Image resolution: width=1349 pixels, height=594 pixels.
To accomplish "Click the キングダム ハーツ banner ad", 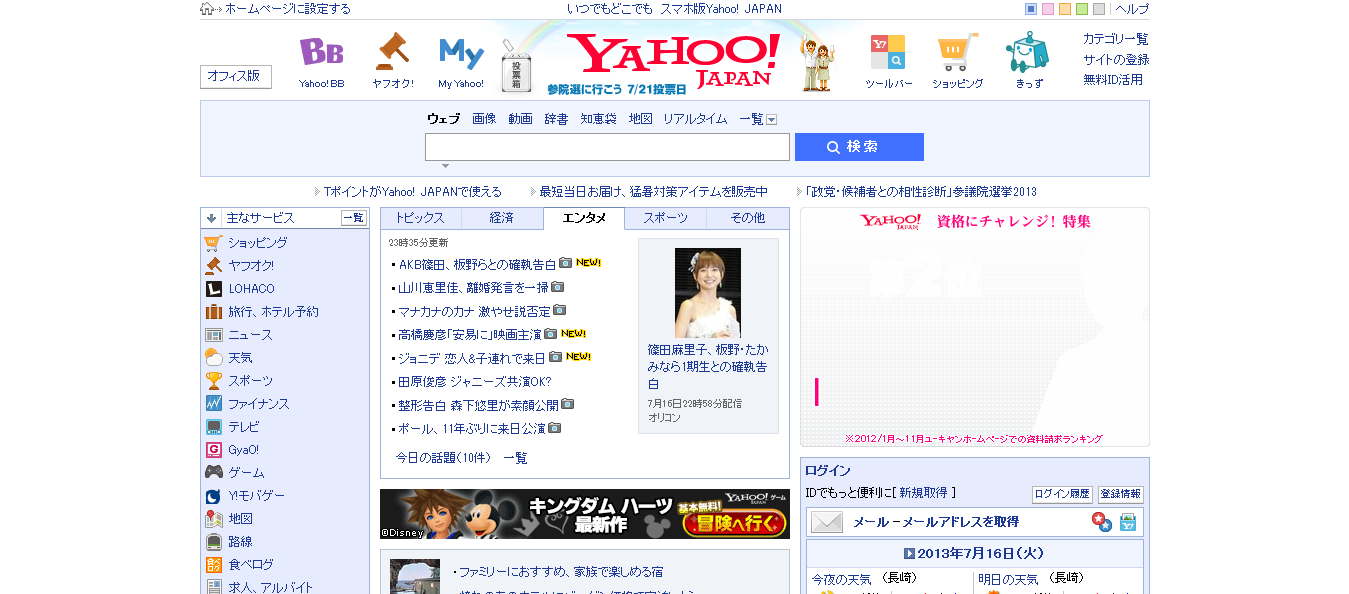I will (x=585, y=514).
